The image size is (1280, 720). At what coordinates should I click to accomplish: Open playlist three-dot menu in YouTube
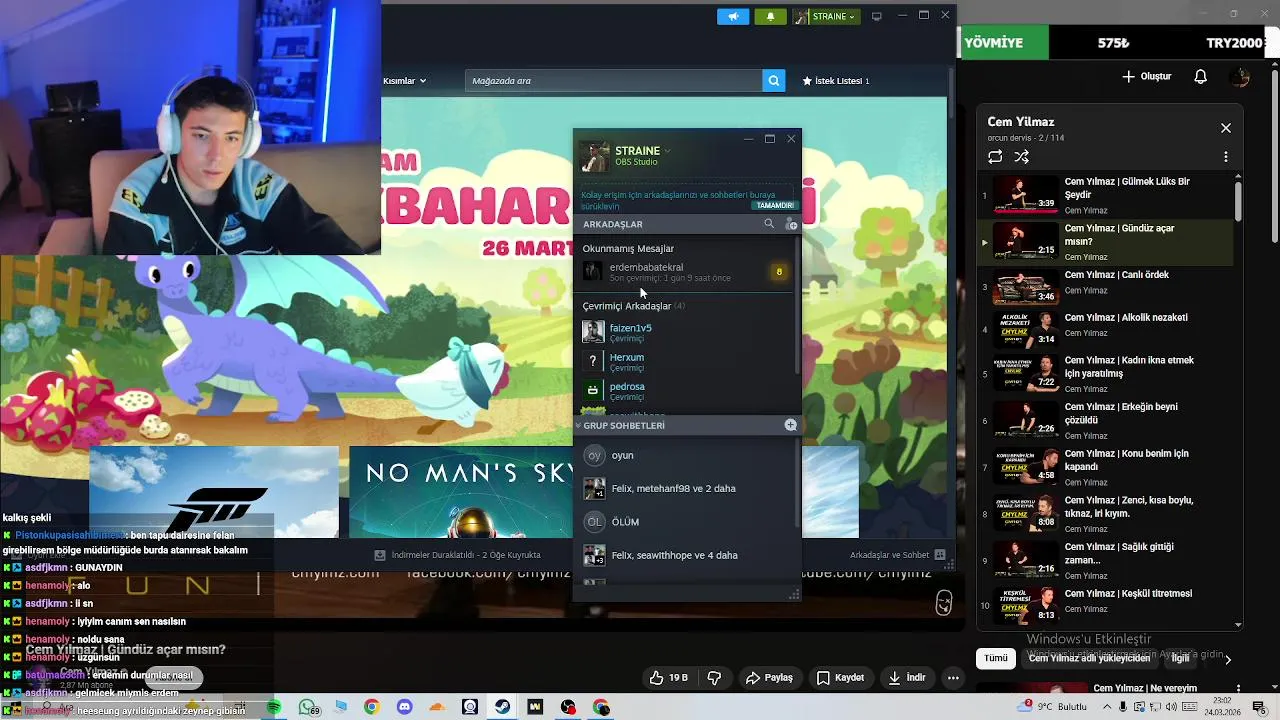pyautogui.click(x=1226, y=157)
